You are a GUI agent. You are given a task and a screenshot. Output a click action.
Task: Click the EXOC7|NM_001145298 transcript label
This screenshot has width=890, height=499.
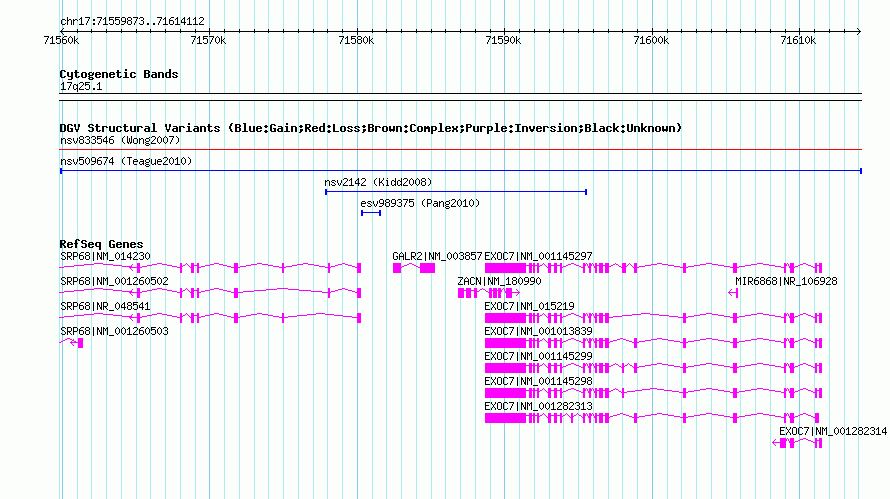538,381
